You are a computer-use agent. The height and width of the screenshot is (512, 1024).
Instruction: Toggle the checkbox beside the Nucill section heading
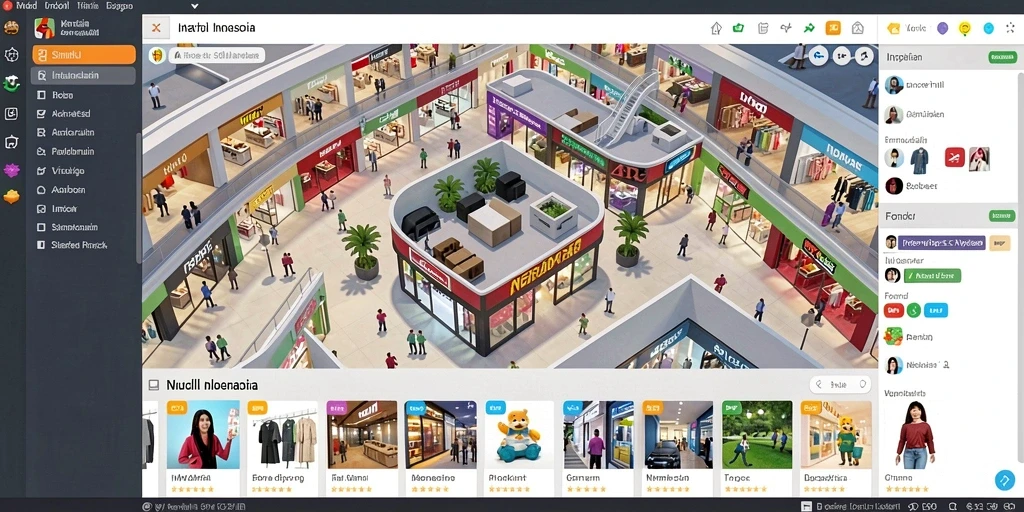pos(153,385)
